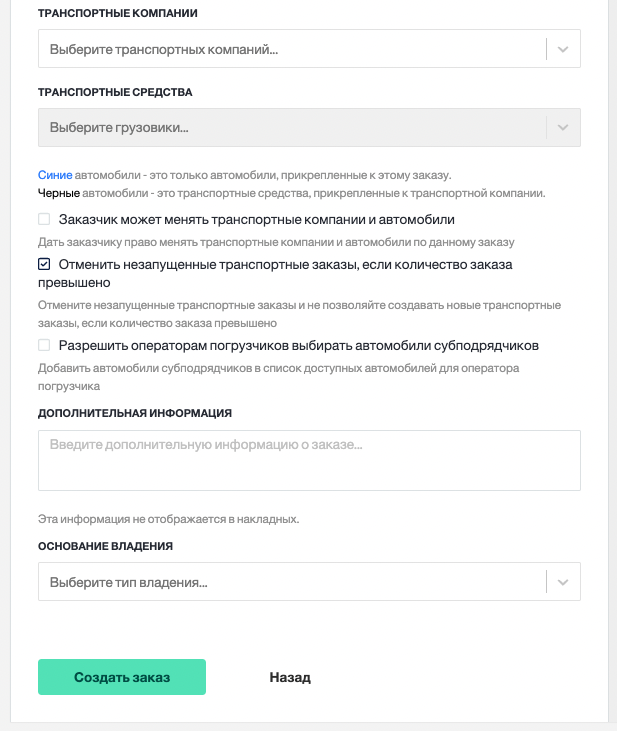Check 'Разрешить операторам погрузчиков выбирать автомобили' option
617x731 pixels.
[x=44, y=345]
